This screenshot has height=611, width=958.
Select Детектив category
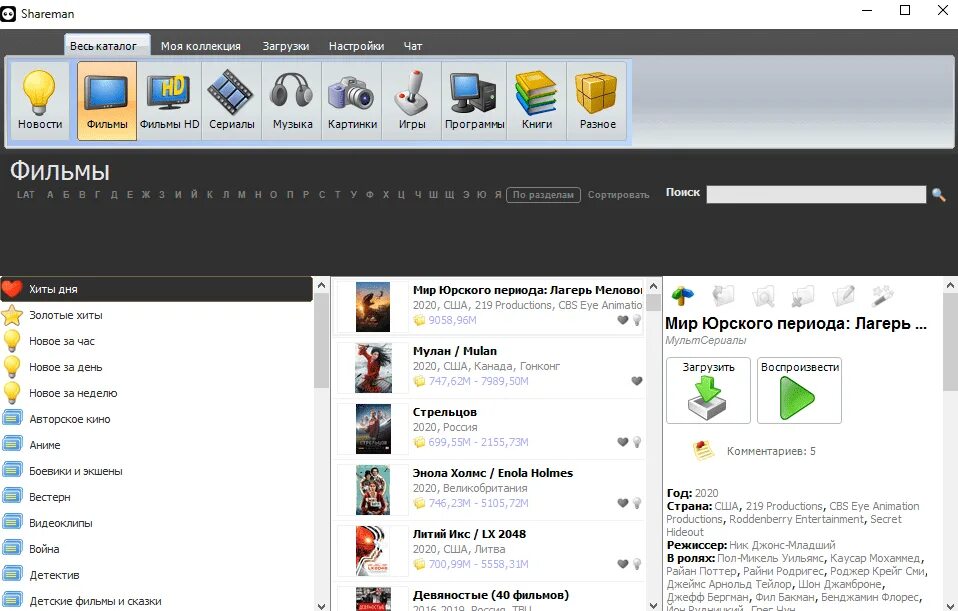click(156, 575)
